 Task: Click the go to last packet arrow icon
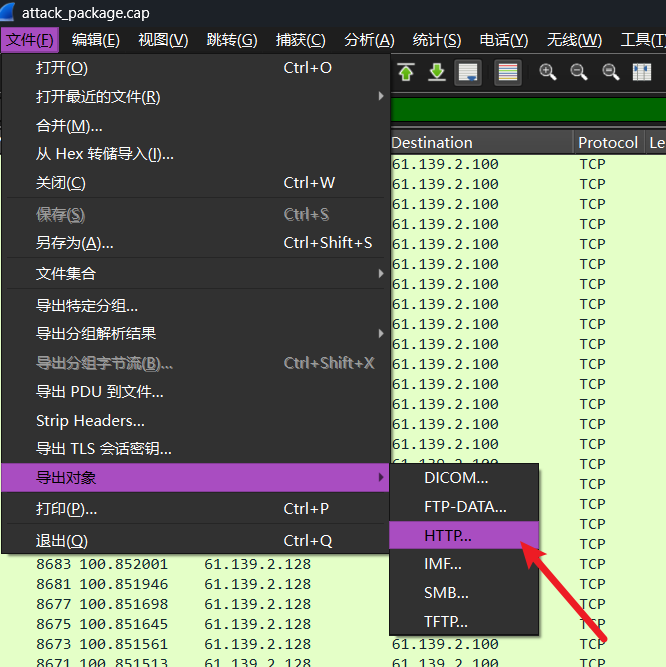[x=437, y=72]
